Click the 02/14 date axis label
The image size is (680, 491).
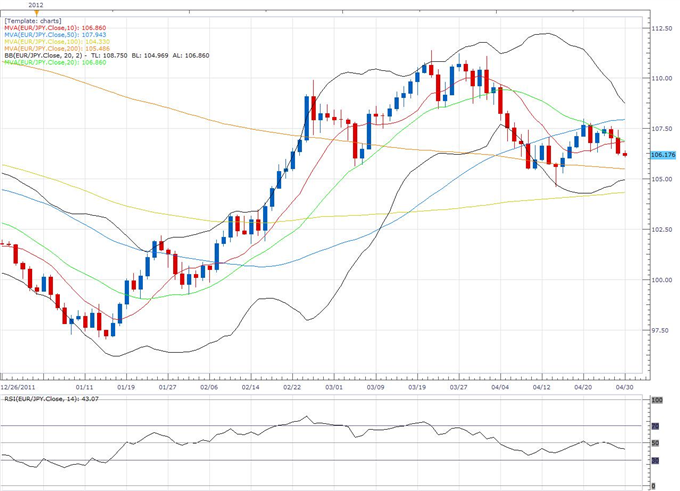click(251, 387)
